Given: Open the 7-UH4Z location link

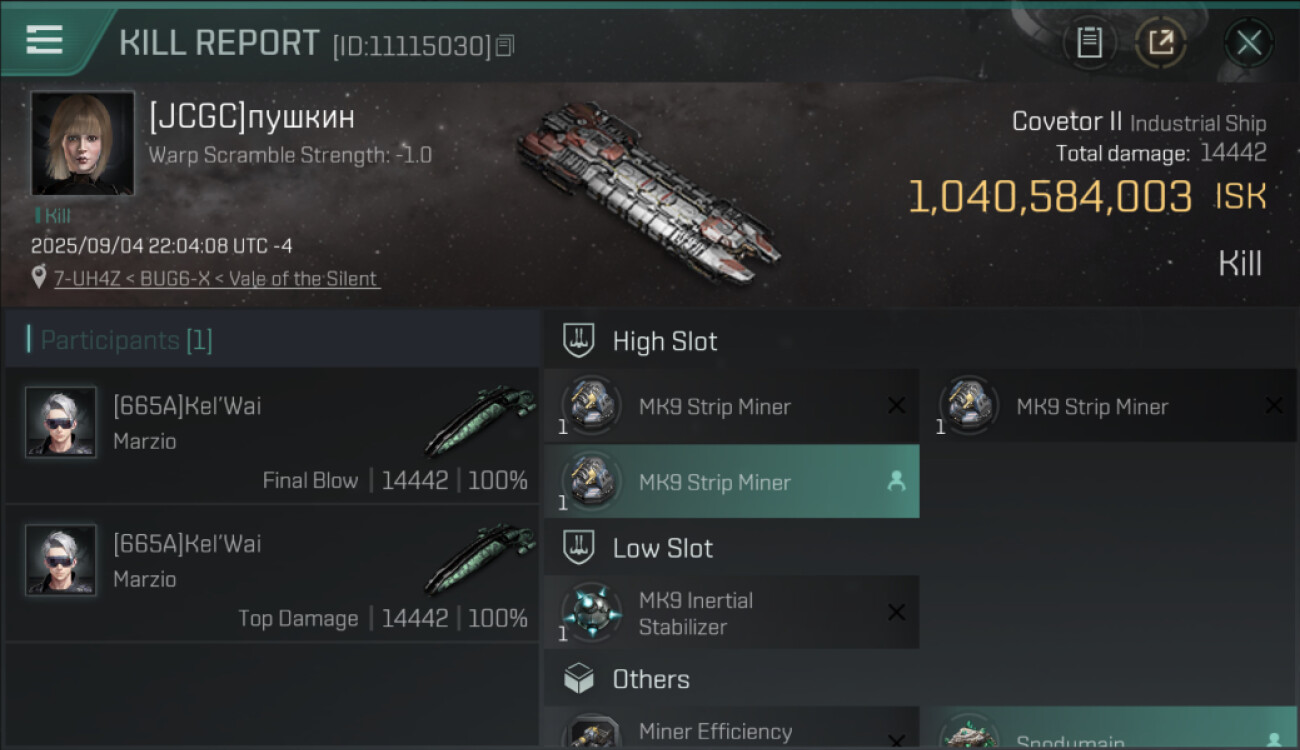Looking at the screenshot, I should [216, 279].
